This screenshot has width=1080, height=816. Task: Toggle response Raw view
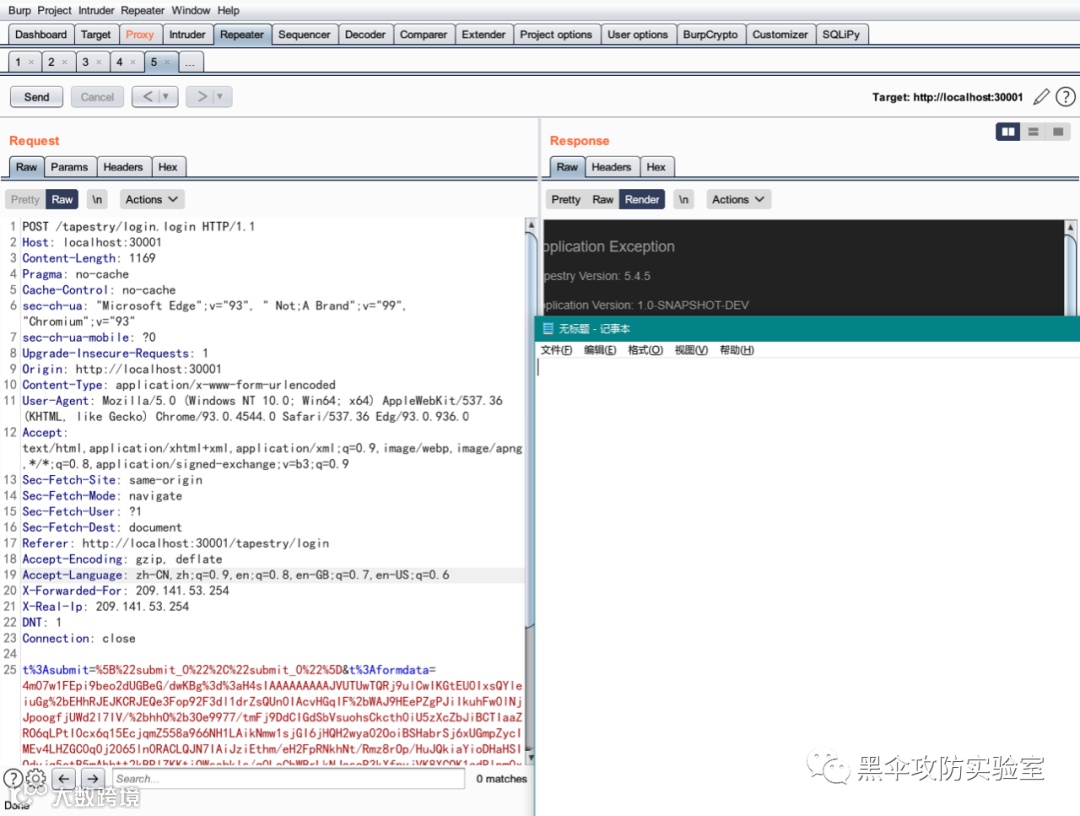click(x=603, y=200)
